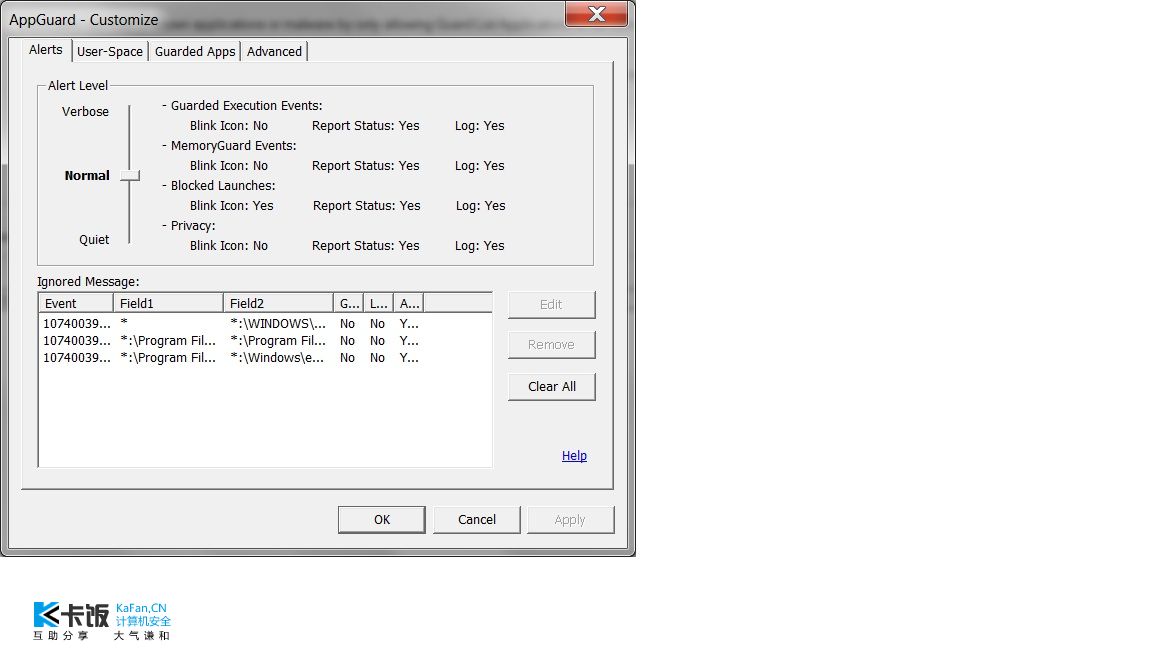Click the Field1 cell showing only *
This screenshot has width=1152, height=648.
[x=124, y=323]
